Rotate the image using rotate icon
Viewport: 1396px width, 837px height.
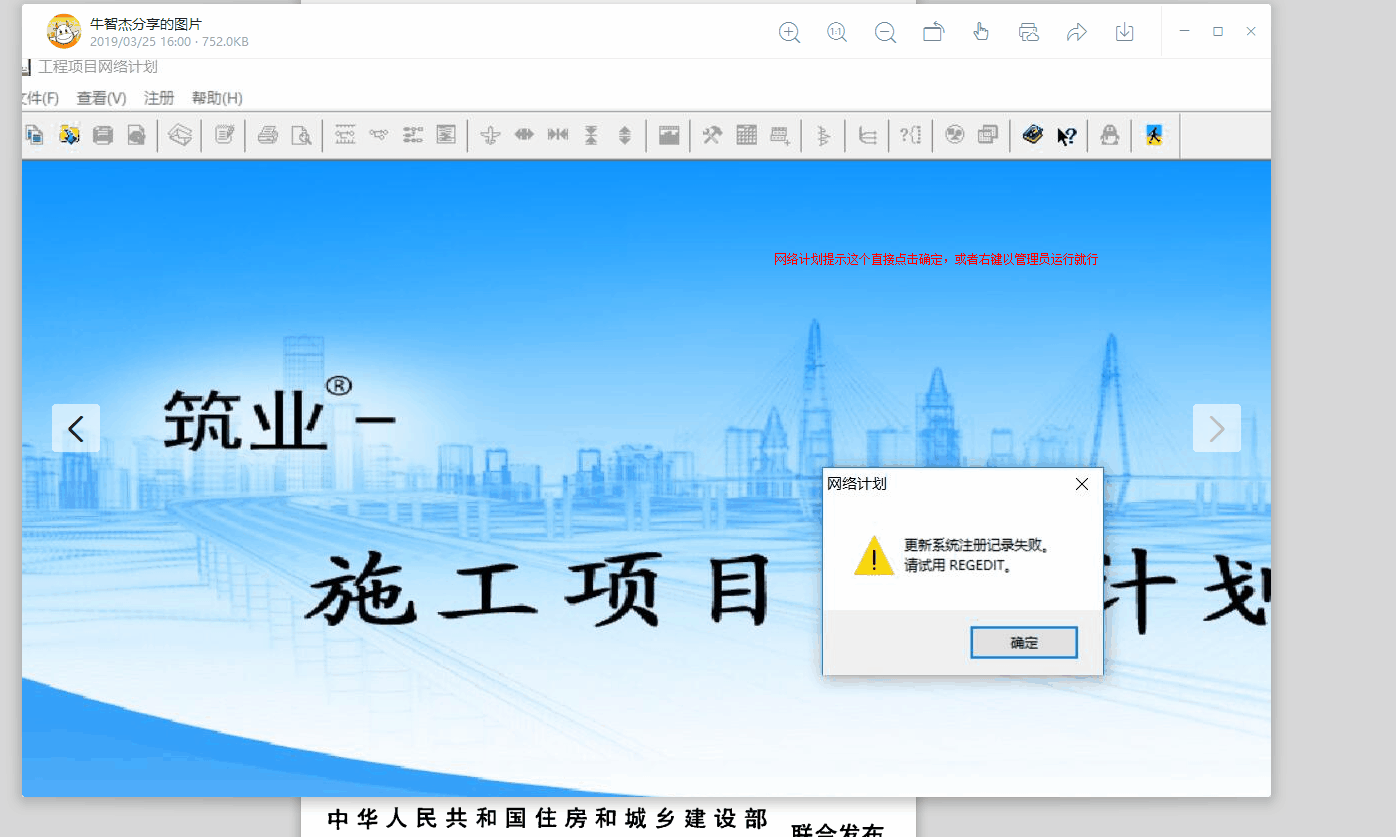933,32
